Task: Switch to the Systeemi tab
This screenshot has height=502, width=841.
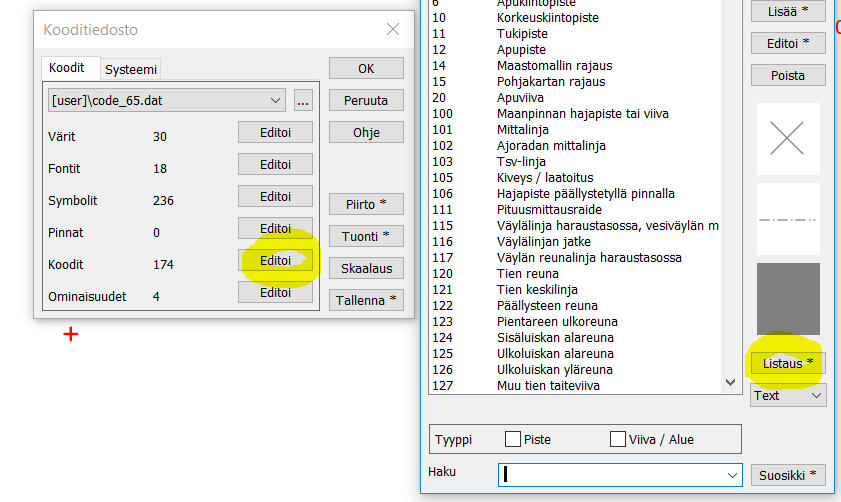Action: pyautogui.click(x=131, y=69)
